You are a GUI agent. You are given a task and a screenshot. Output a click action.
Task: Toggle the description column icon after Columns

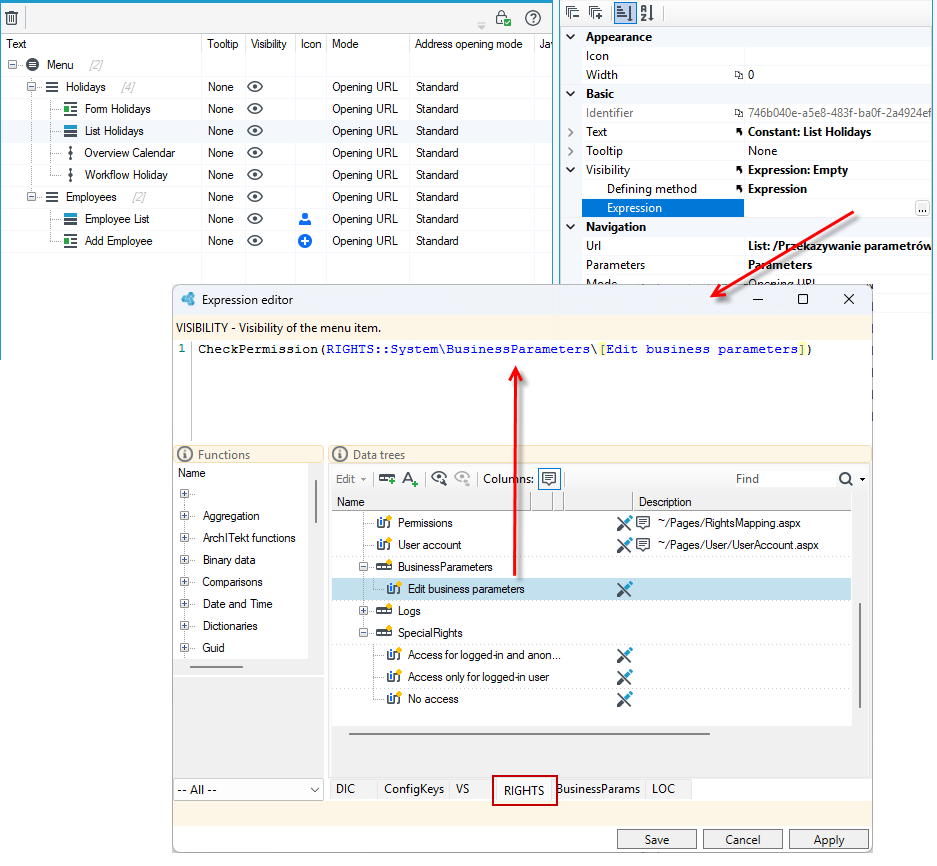click(549, 479)
